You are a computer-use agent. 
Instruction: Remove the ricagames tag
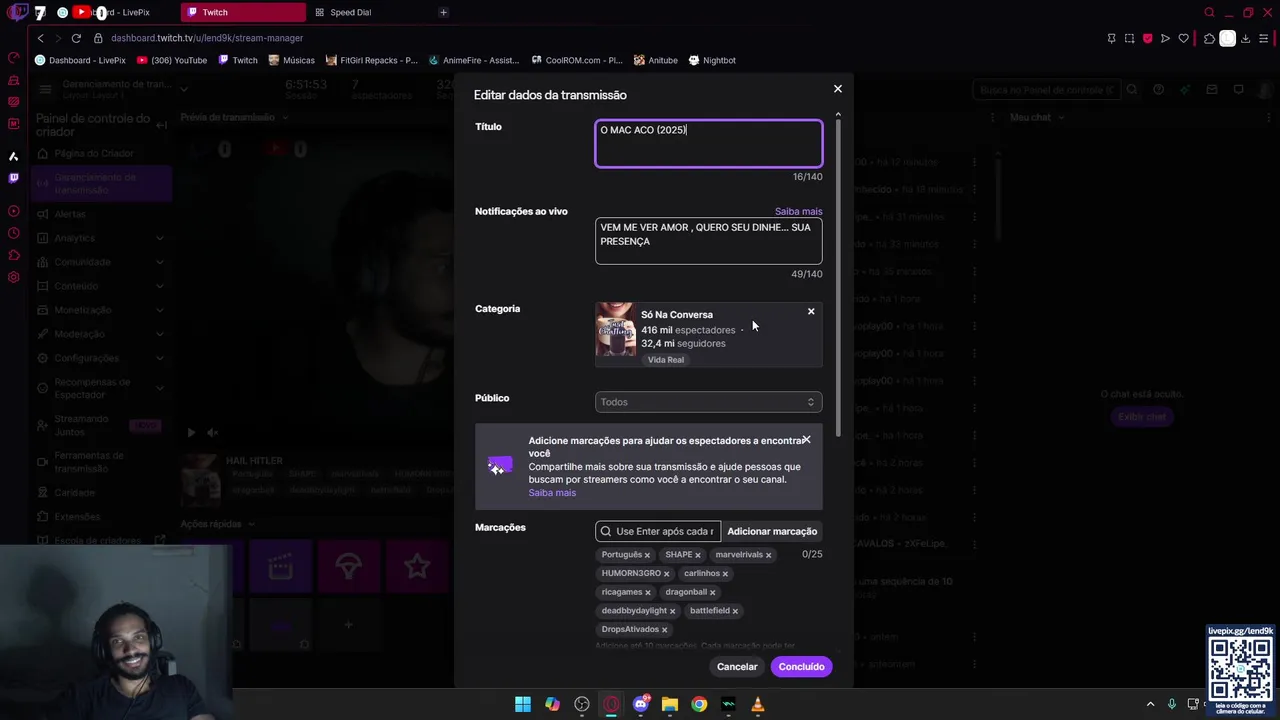(648, 593)
